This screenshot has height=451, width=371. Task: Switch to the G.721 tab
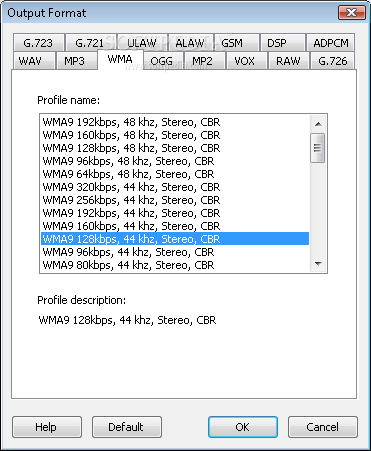(91, 43)
